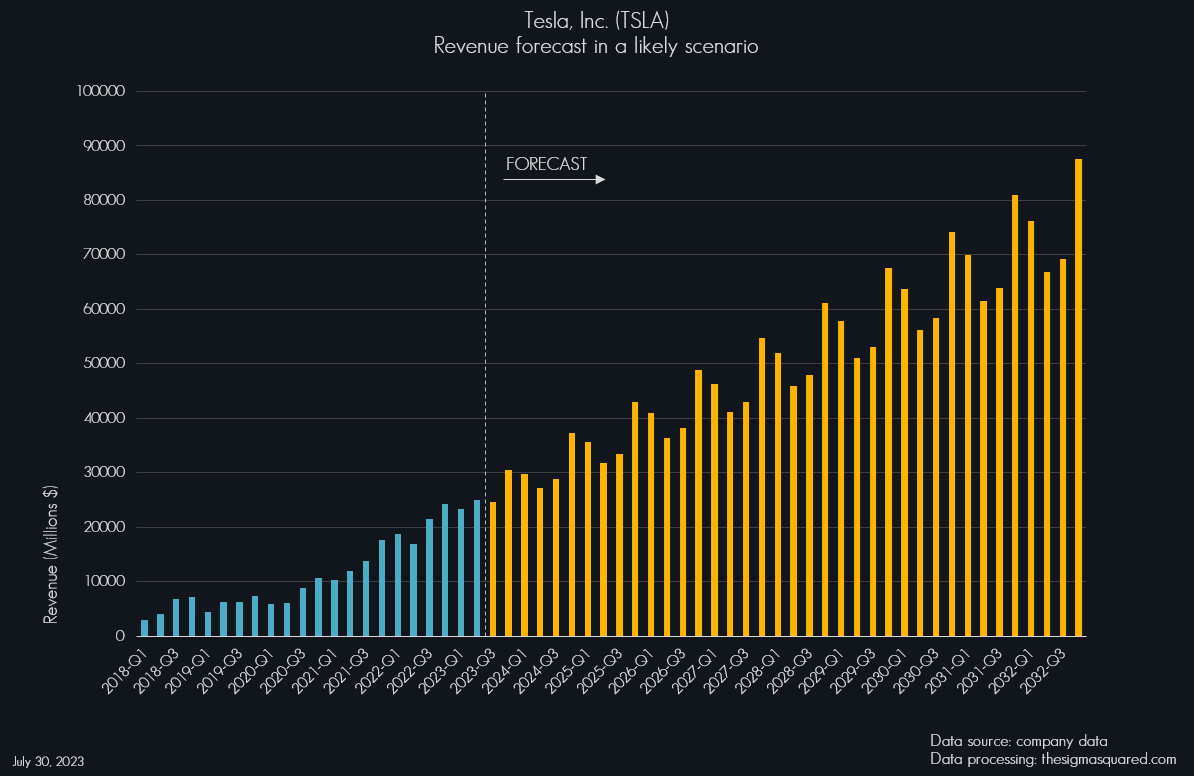Click the 70000 y-axis label
Image resolution: width=1194 pixels, height=776 pixels.
coord(104,254)
